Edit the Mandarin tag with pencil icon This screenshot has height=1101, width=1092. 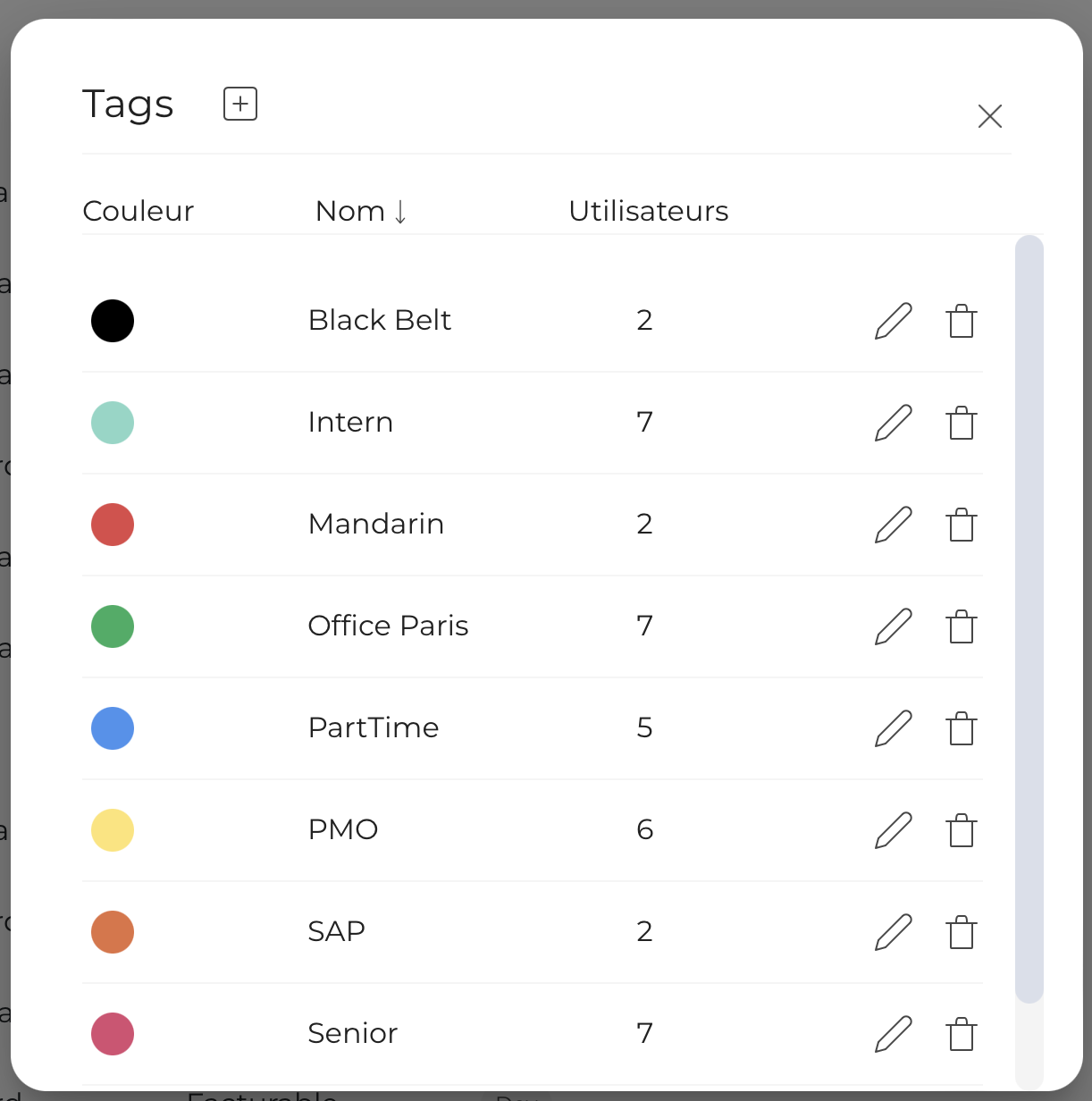pos(893,525)
